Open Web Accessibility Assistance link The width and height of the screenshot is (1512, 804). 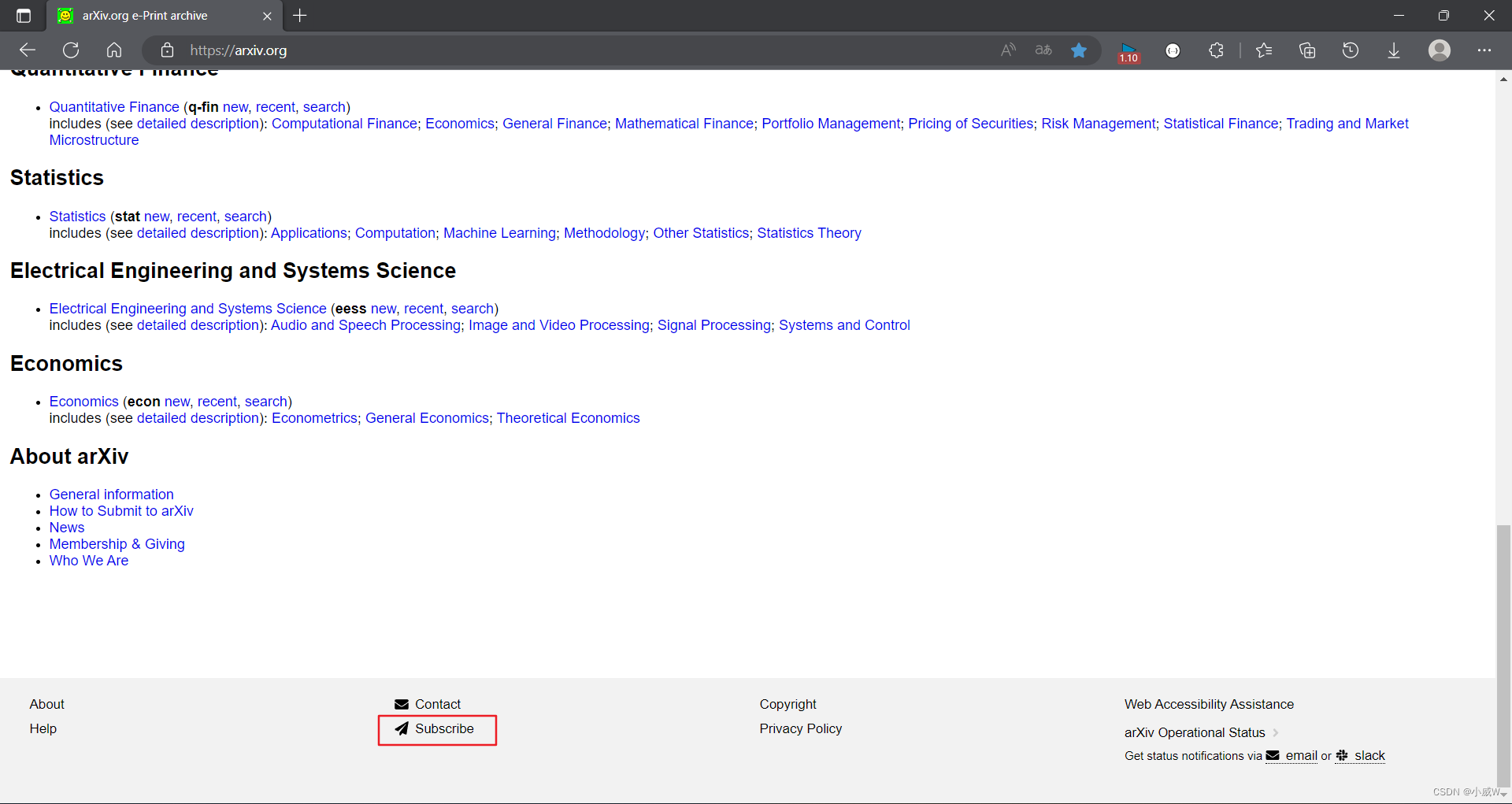pyautogui.click(x=1209, y=704)
